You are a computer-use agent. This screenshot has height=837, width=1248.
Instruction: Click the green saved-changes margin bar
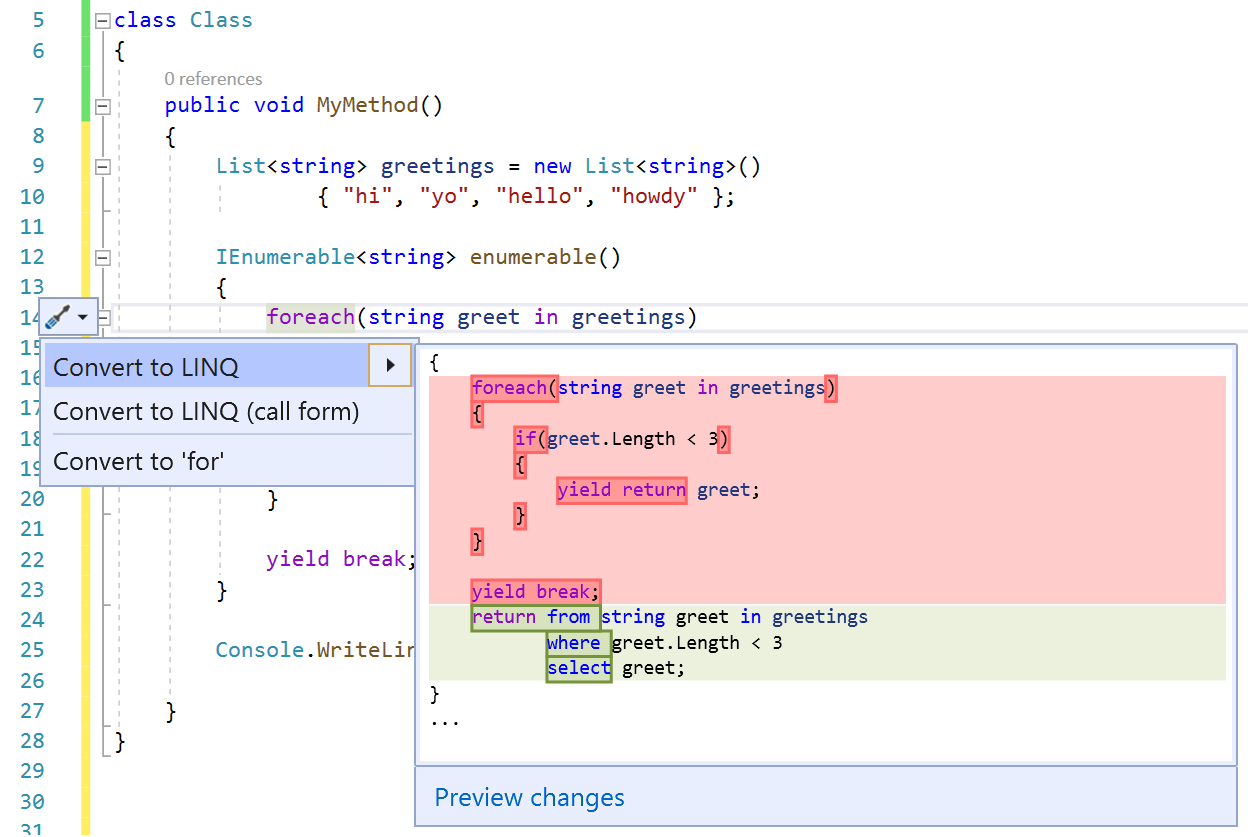[86, 60]
